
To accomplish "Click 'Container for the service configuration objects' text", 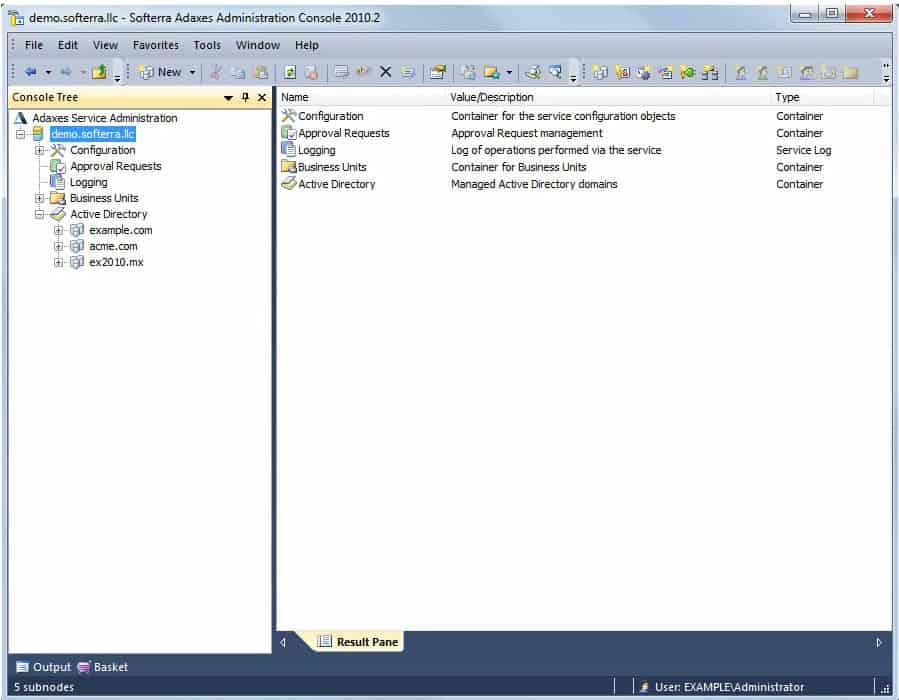I will coord(563,116).
